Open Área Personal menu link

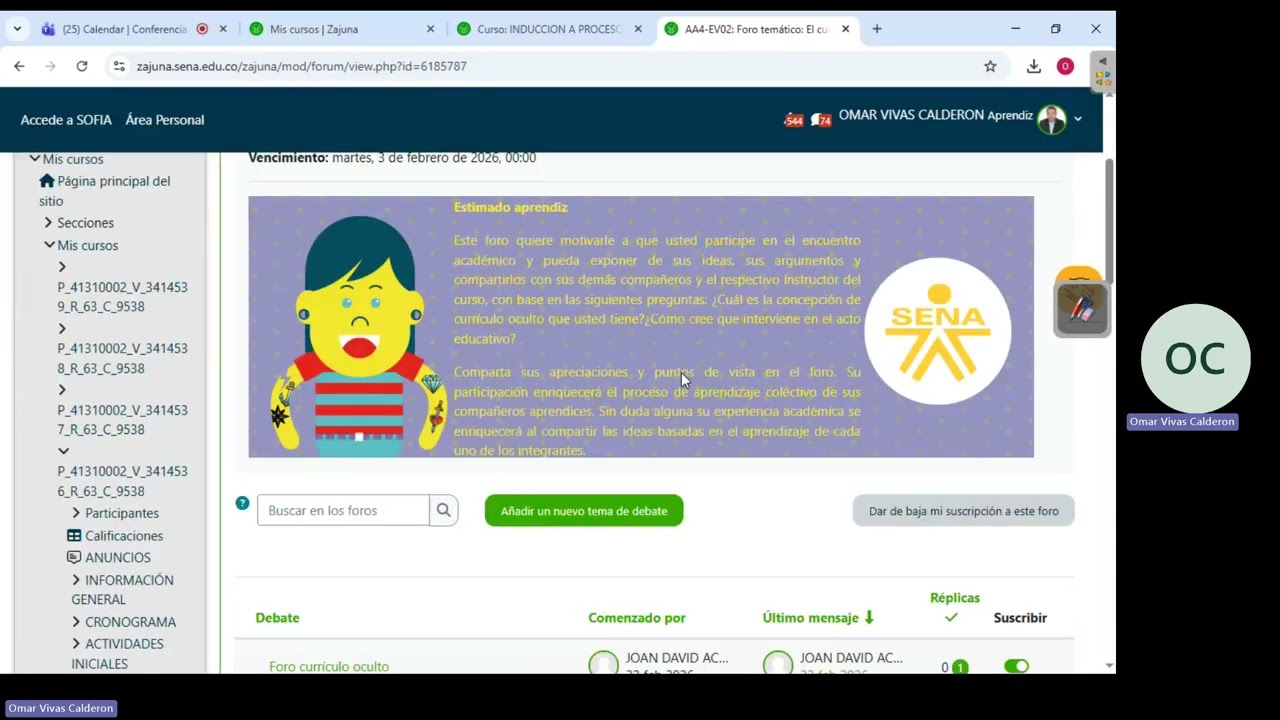165,120
